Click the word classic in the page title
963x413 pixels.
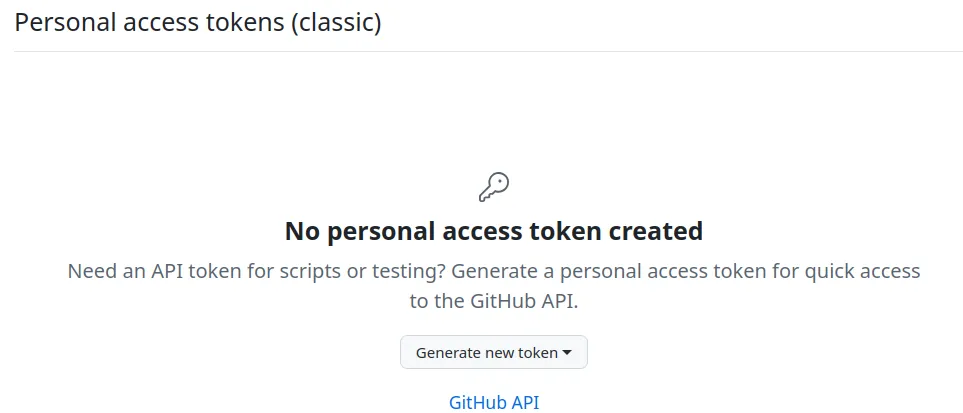point(336,22)
